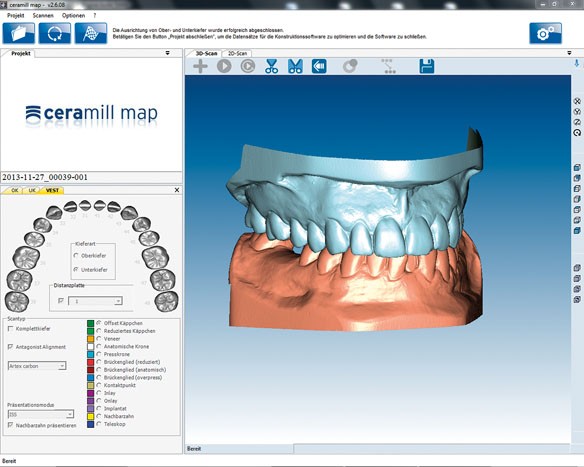The image size is (584, 467).
Task: Select the X-axis rotation icon
Action: [x=577, y=101]
